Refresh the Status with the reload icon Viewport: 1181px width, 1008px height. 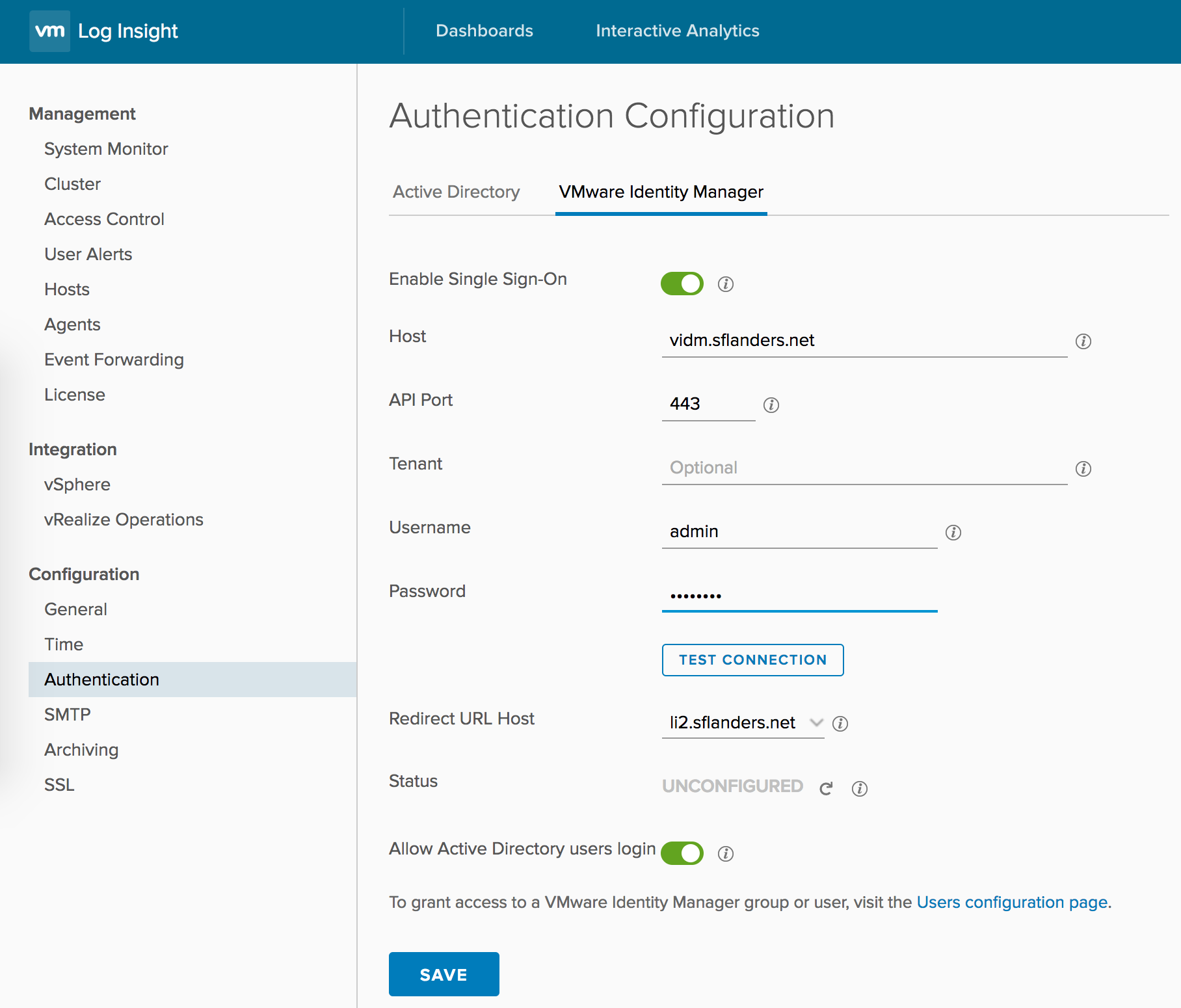(826, 789)
